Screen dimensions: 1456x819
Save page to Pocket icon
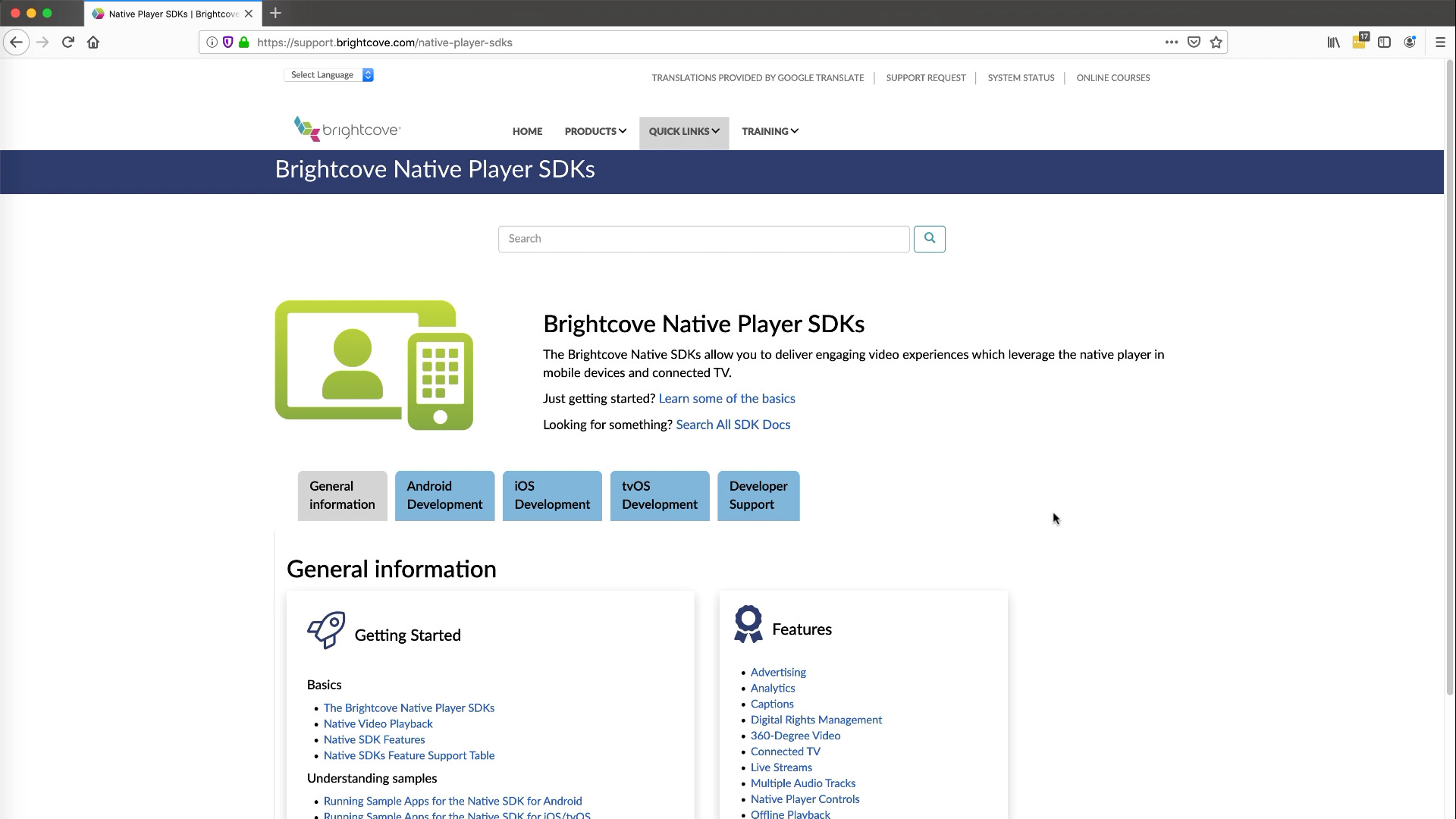[1194, 42]
